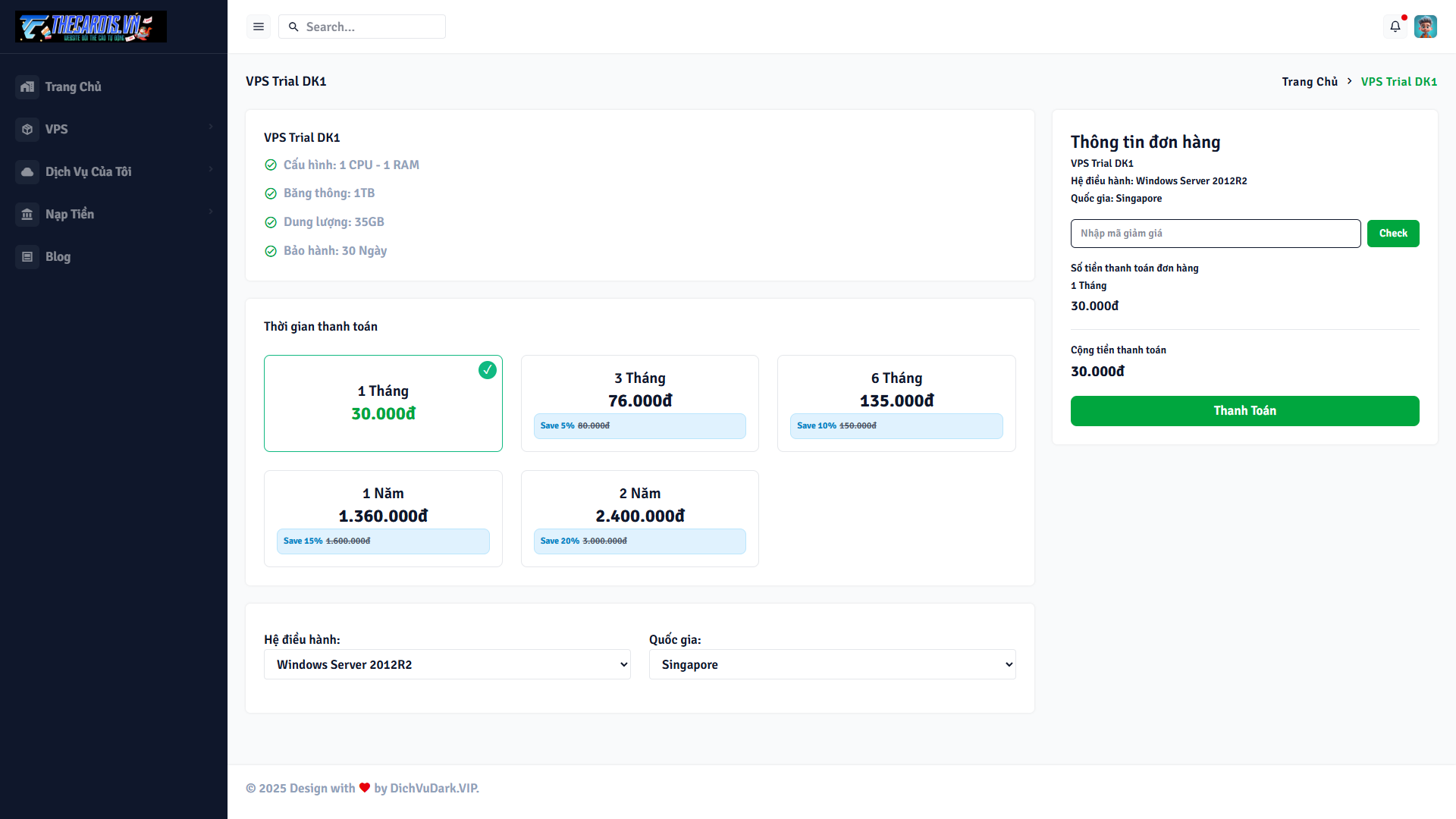The width and height of the screenshot is (1456, 819).
Task: Click the Blog sidebar icon
Action: point(27,256)
